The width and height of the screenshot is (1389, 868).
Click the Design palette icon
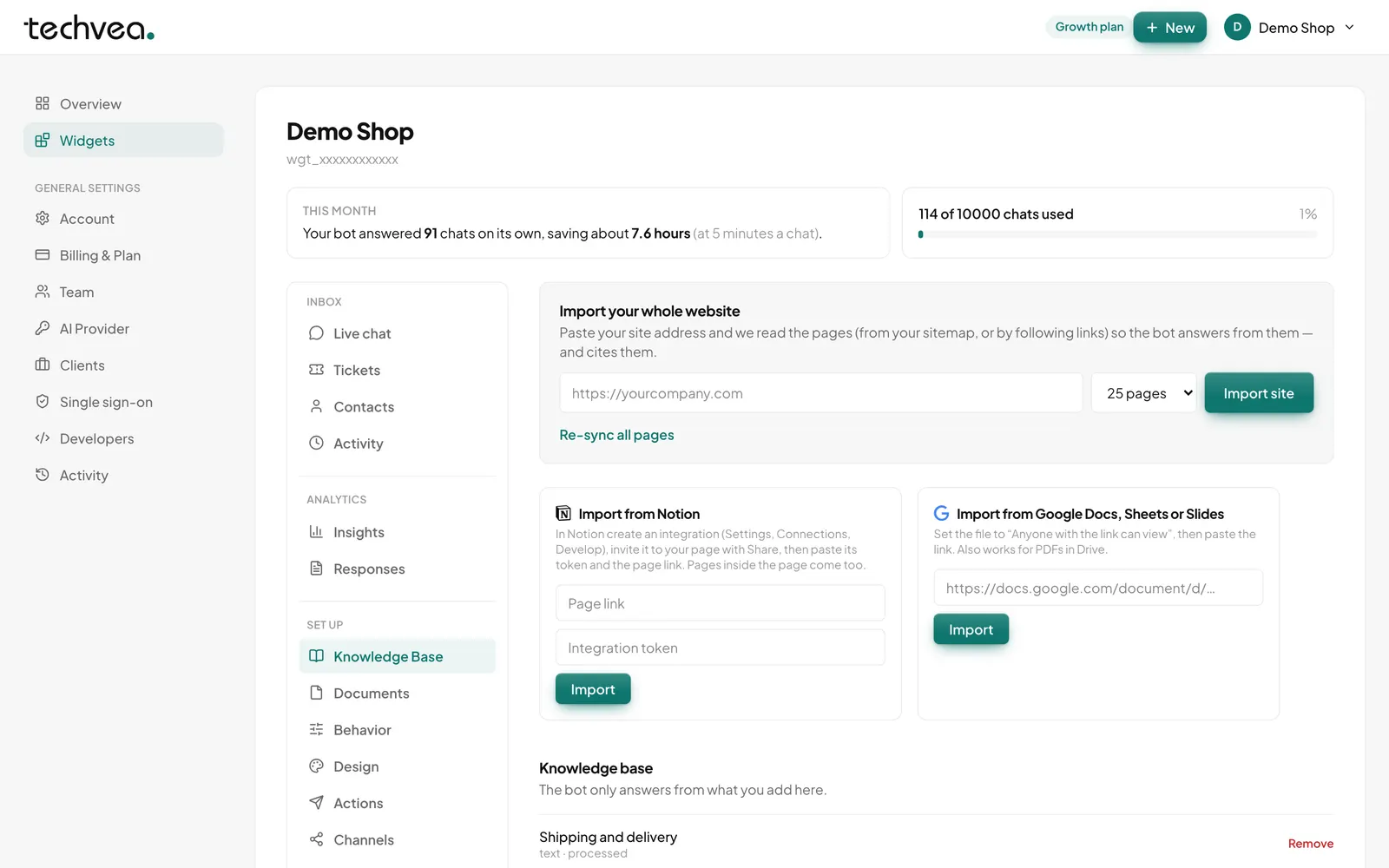pyautogui.click(x=316, y=766)
